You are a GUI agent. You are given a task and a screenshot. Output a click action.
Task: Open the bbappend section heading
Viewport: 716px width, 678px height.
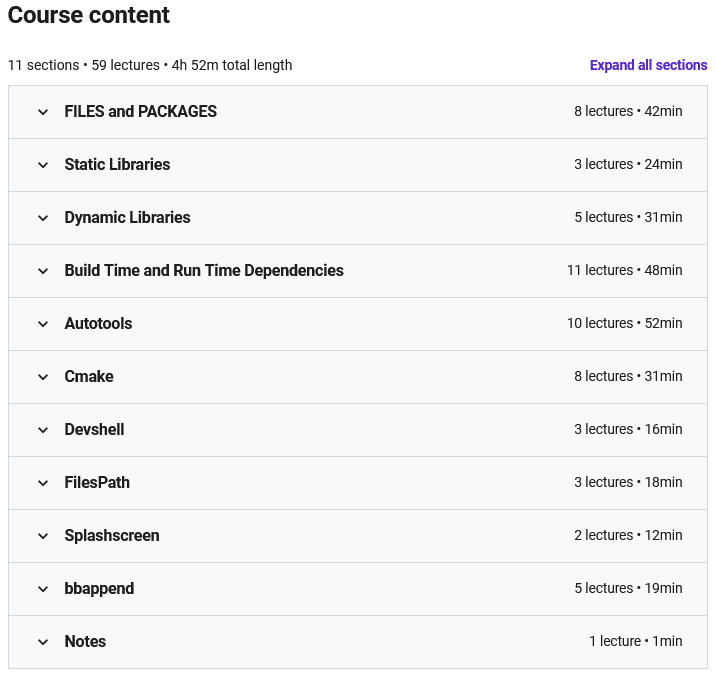pos(99,589)
